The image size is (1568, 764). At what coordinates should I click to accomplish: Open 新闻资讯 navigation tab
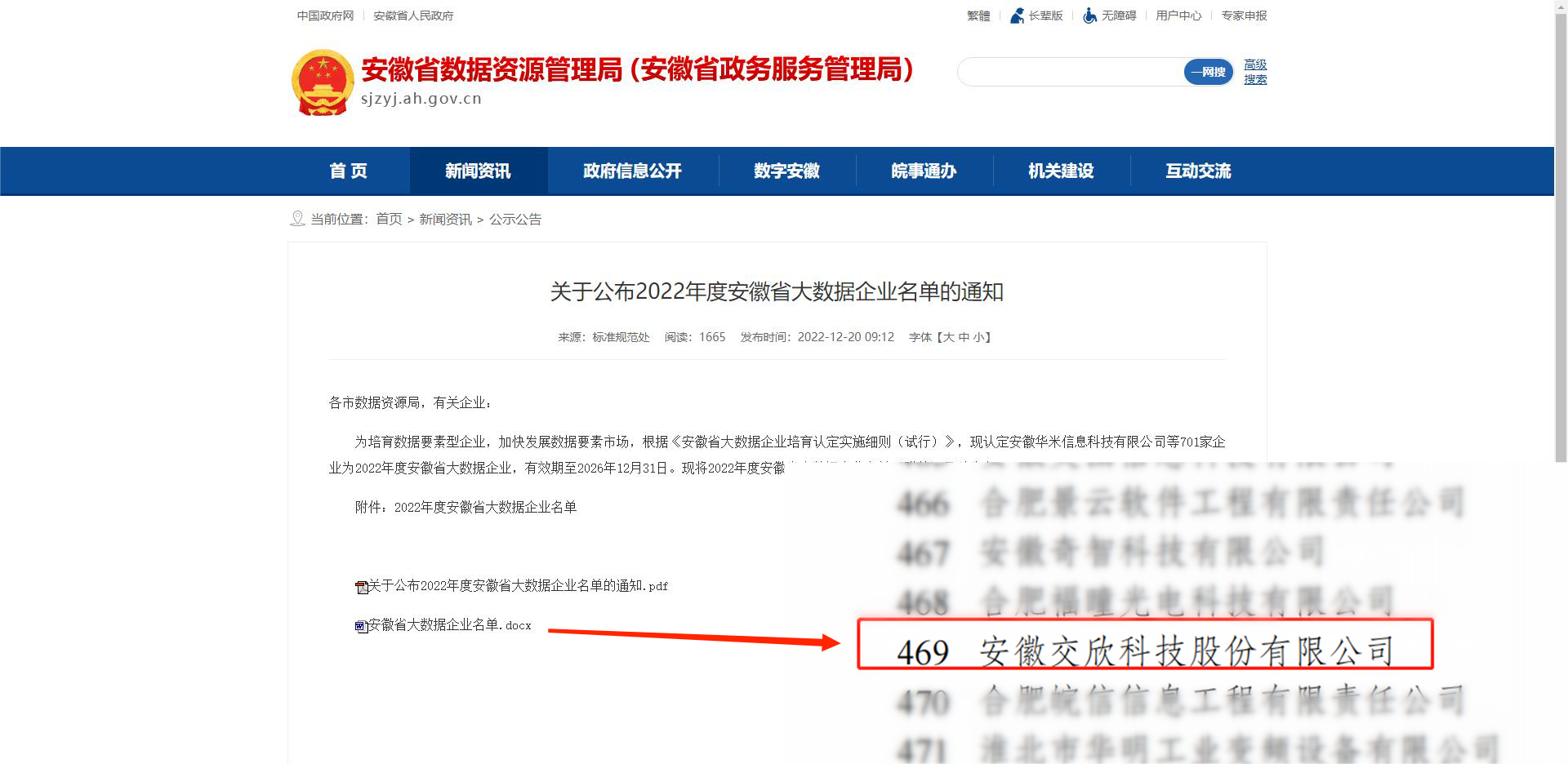point(478,171)
